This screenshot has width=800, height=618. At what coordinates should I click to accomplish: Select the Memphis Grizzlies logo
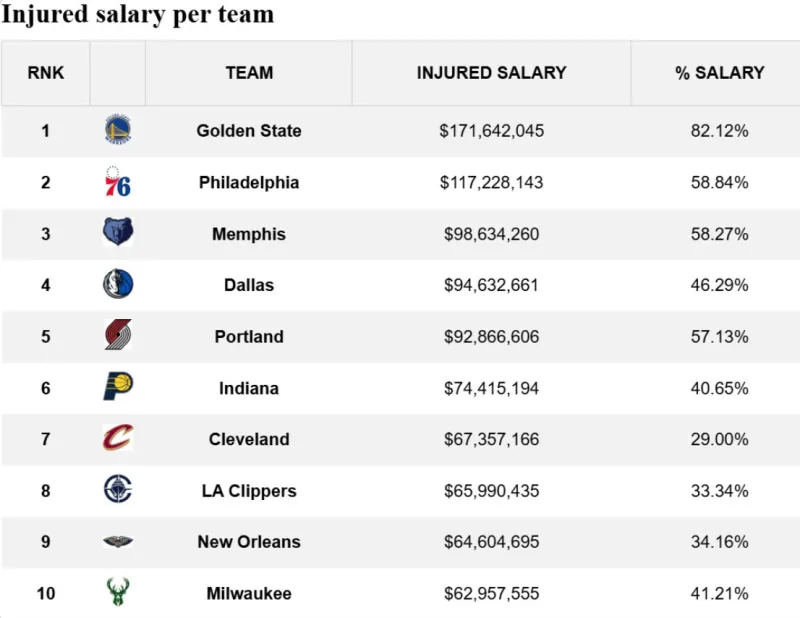[x=118, y=234]
